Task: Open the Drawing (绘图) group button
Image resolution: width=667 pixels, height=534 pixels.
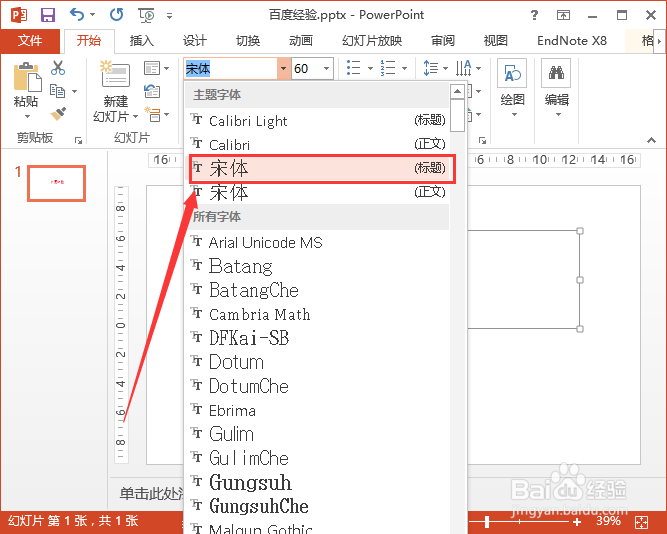Action: (512, 88)
